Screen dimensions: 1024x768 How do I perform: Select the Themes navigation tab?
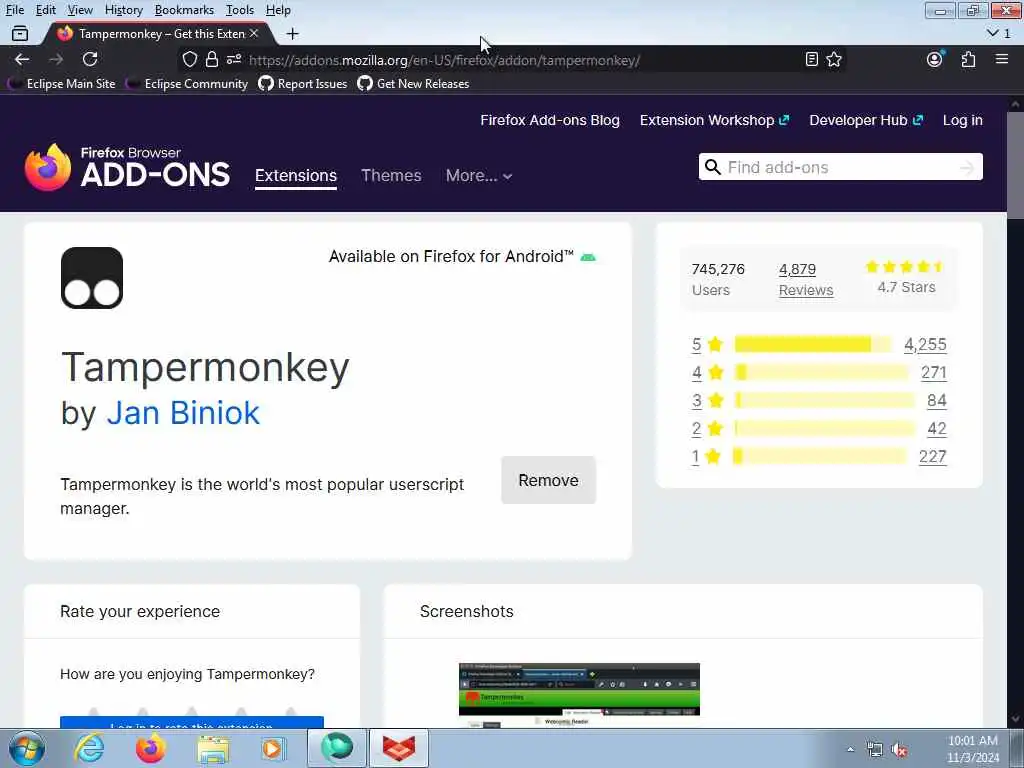point(391,176)
